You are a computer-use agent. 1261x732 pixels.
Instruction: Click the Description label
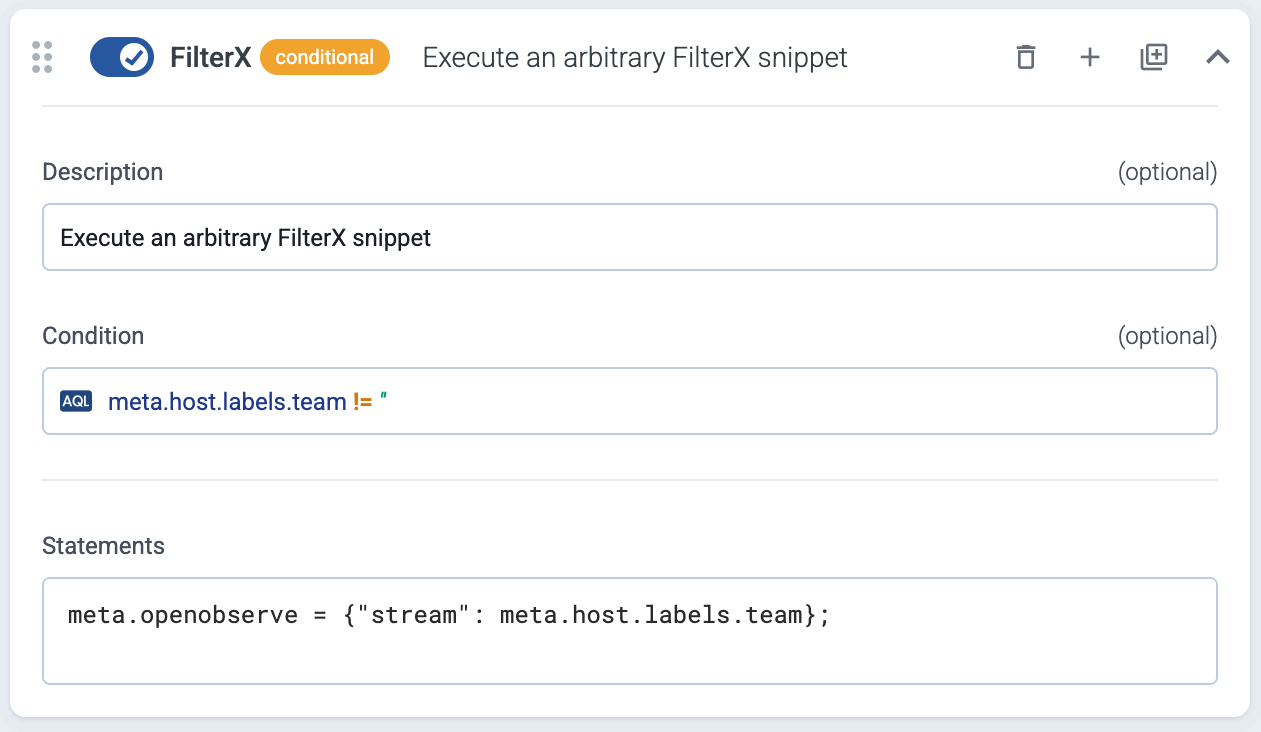point(102,172)
